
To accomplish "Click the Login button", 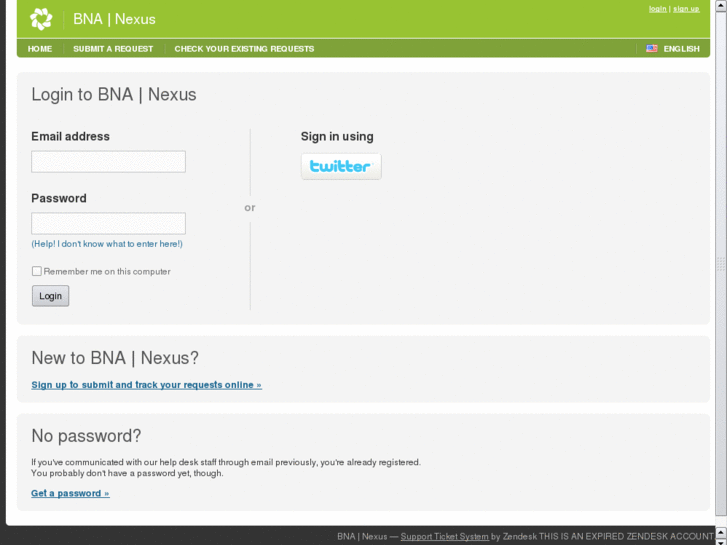I will (51, 296).
